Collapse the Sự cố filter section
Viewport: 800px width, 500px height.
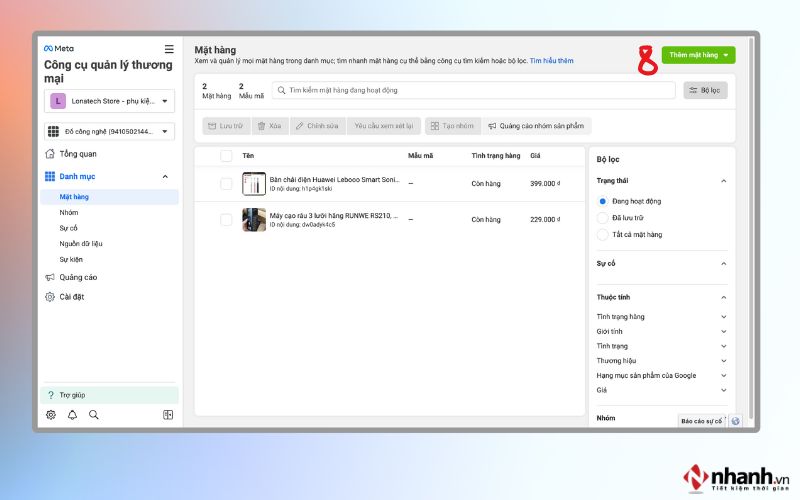[x=723, y=264]
